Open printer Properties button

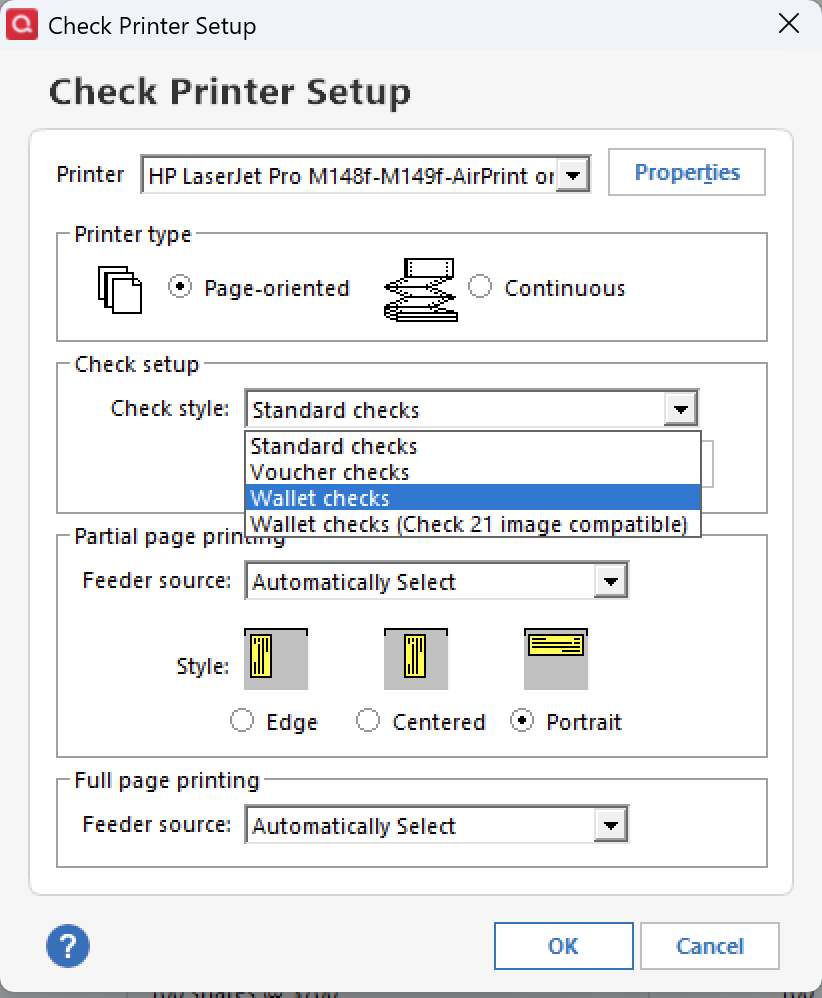coord(687,172)
